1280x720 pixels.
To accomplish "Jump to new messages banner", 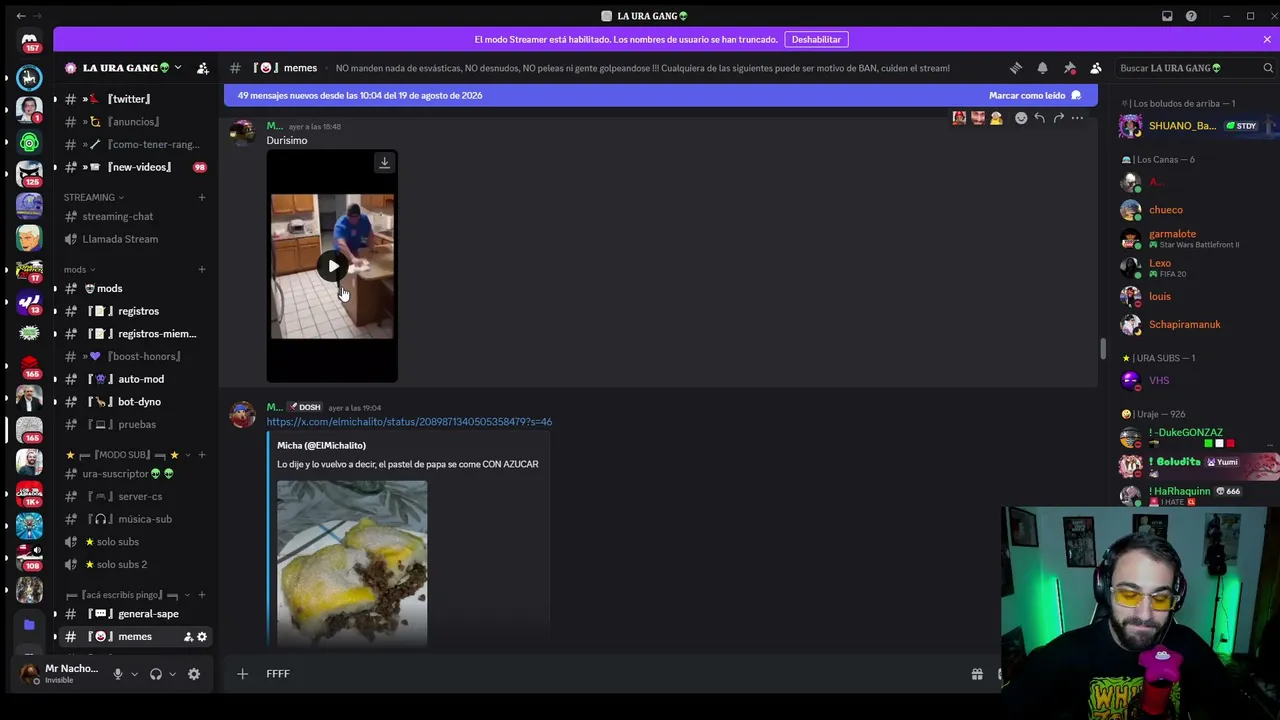I will 360,95.
